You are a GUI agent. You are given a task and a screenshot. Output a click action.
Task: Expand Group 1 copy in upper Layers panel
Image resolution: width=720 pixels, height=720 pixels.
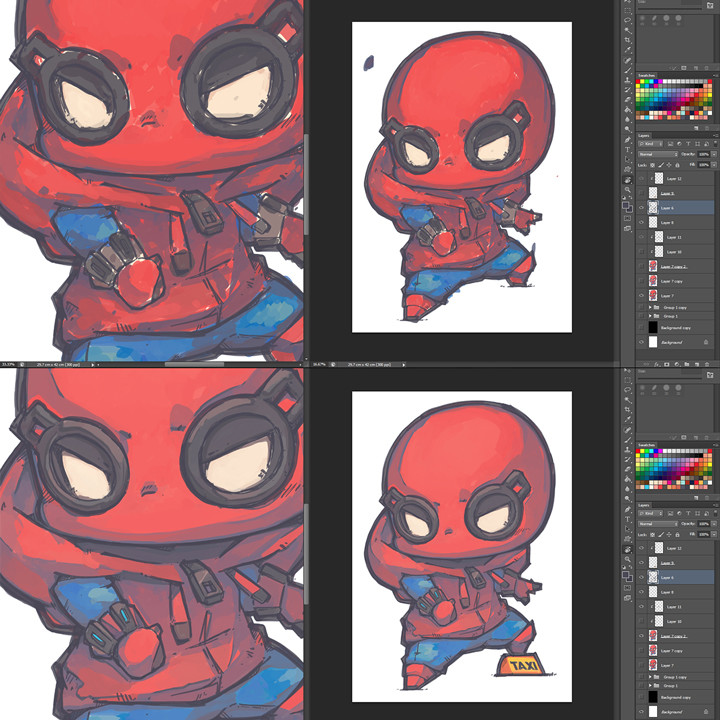650,307
